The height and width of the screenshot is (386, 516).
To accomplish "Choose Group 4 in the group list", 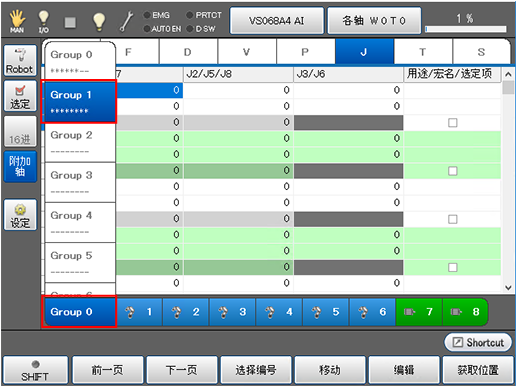I will point(80,223).
